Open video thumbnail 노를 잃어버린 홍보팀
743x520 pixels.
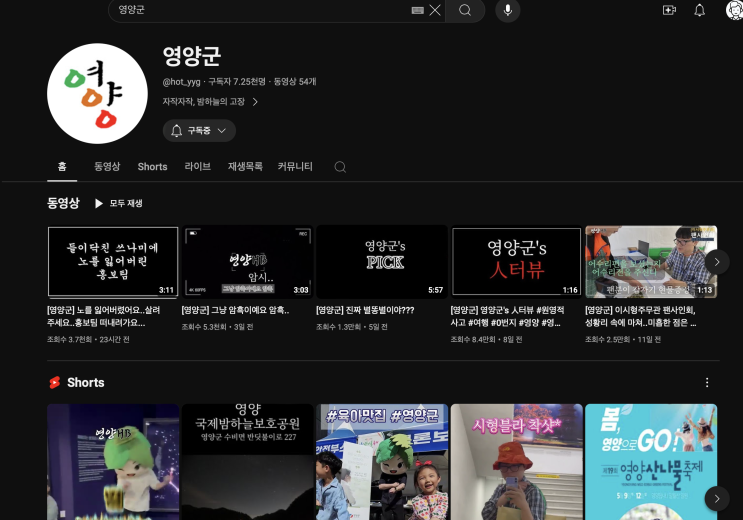pos(113,262)
